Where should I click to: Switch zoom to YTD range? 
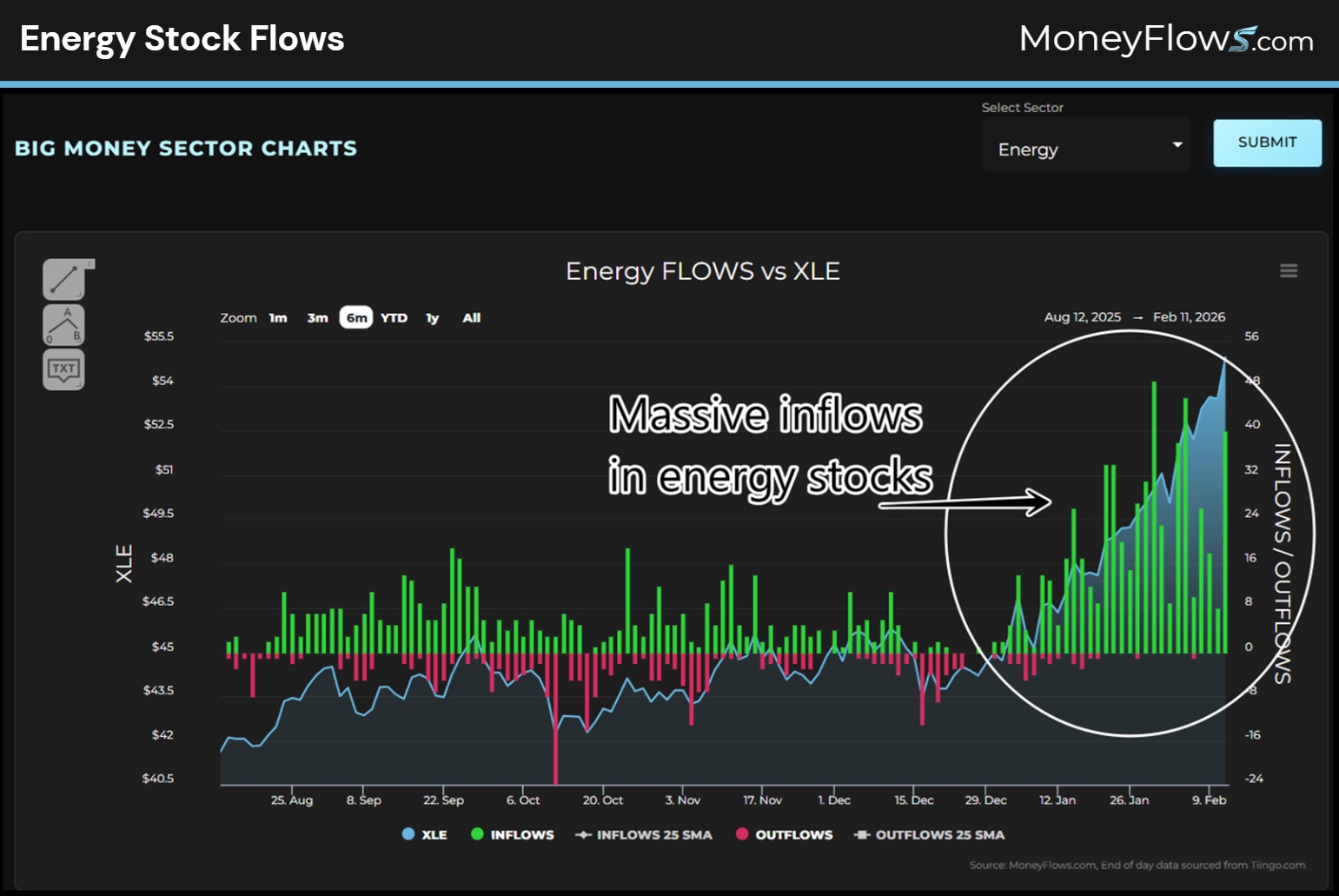pos(394,317)
